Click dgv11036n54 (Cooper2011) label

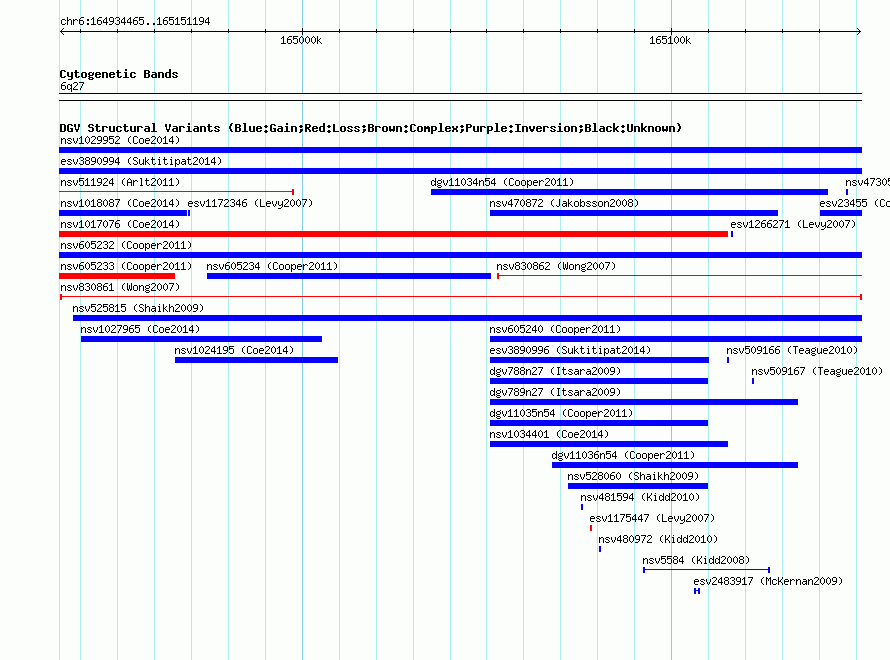(x=623, y=455)
